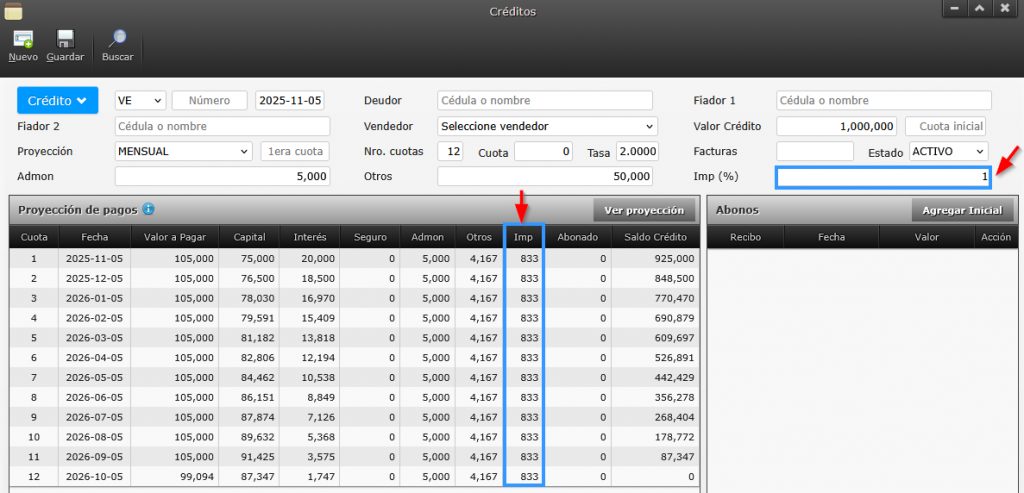The height and width of the screenshot is (493, 1024).
Task: Open the blue Crédito dropdown button
Action: tap(57, 101)
